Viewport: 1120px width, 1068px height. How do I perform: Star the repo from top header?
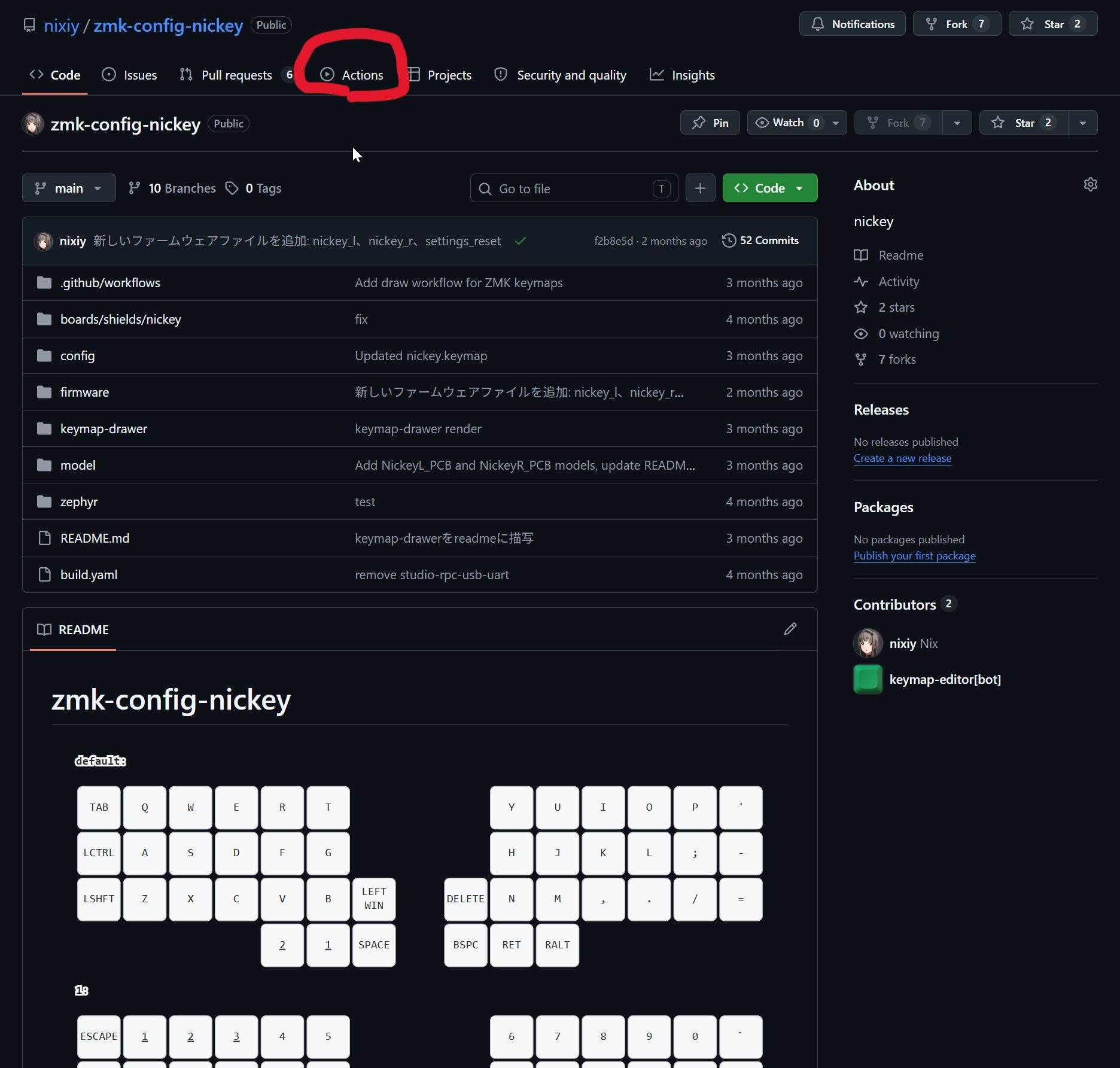tap(1053, 24)
